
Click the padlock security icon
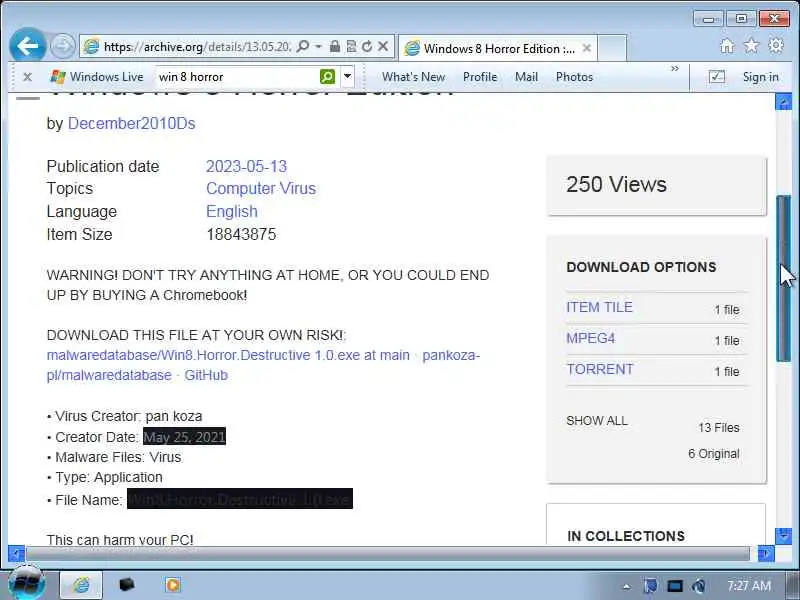click(335, 46)
